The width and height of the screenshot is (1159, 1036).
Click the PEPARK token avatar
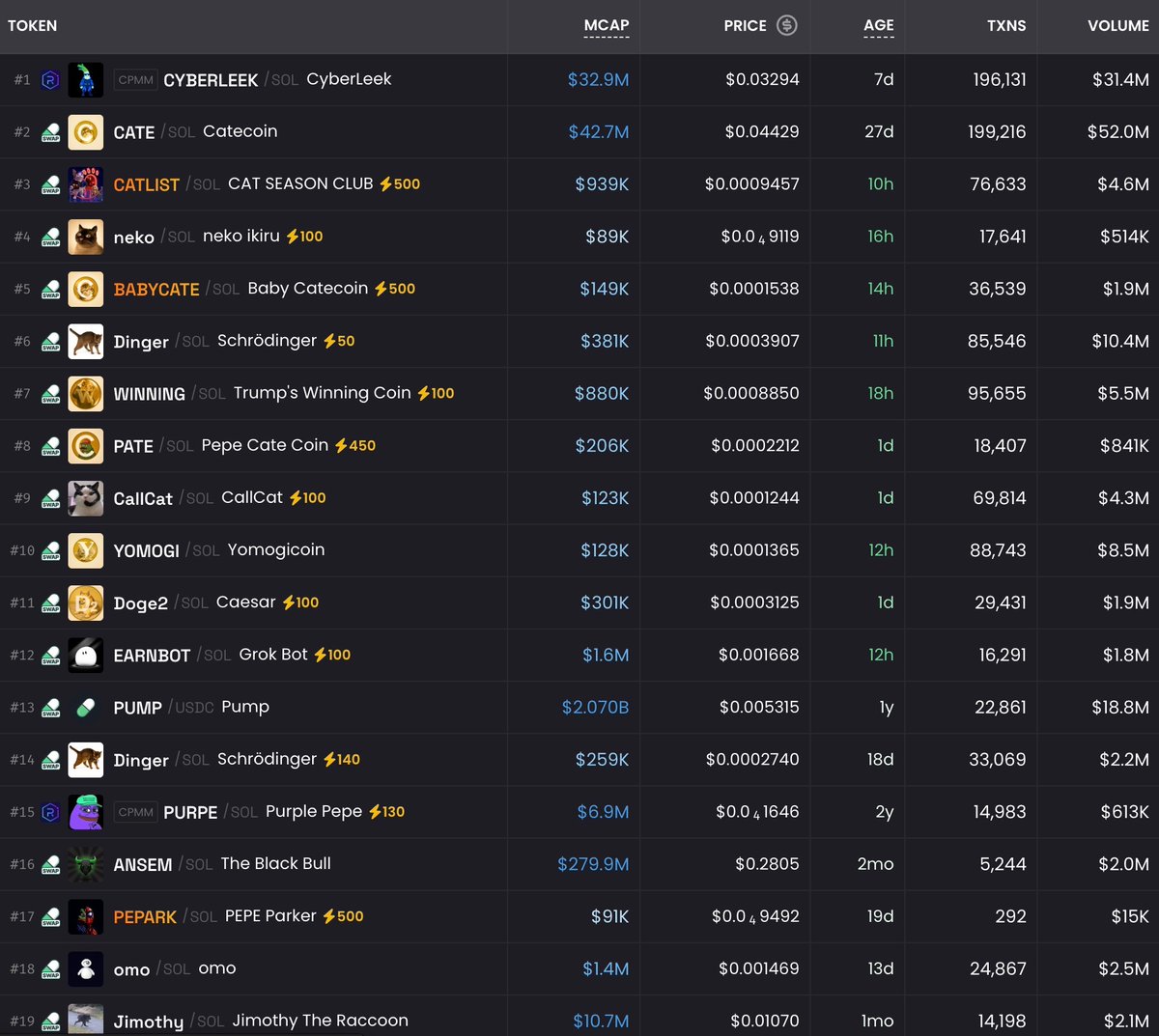86,915
